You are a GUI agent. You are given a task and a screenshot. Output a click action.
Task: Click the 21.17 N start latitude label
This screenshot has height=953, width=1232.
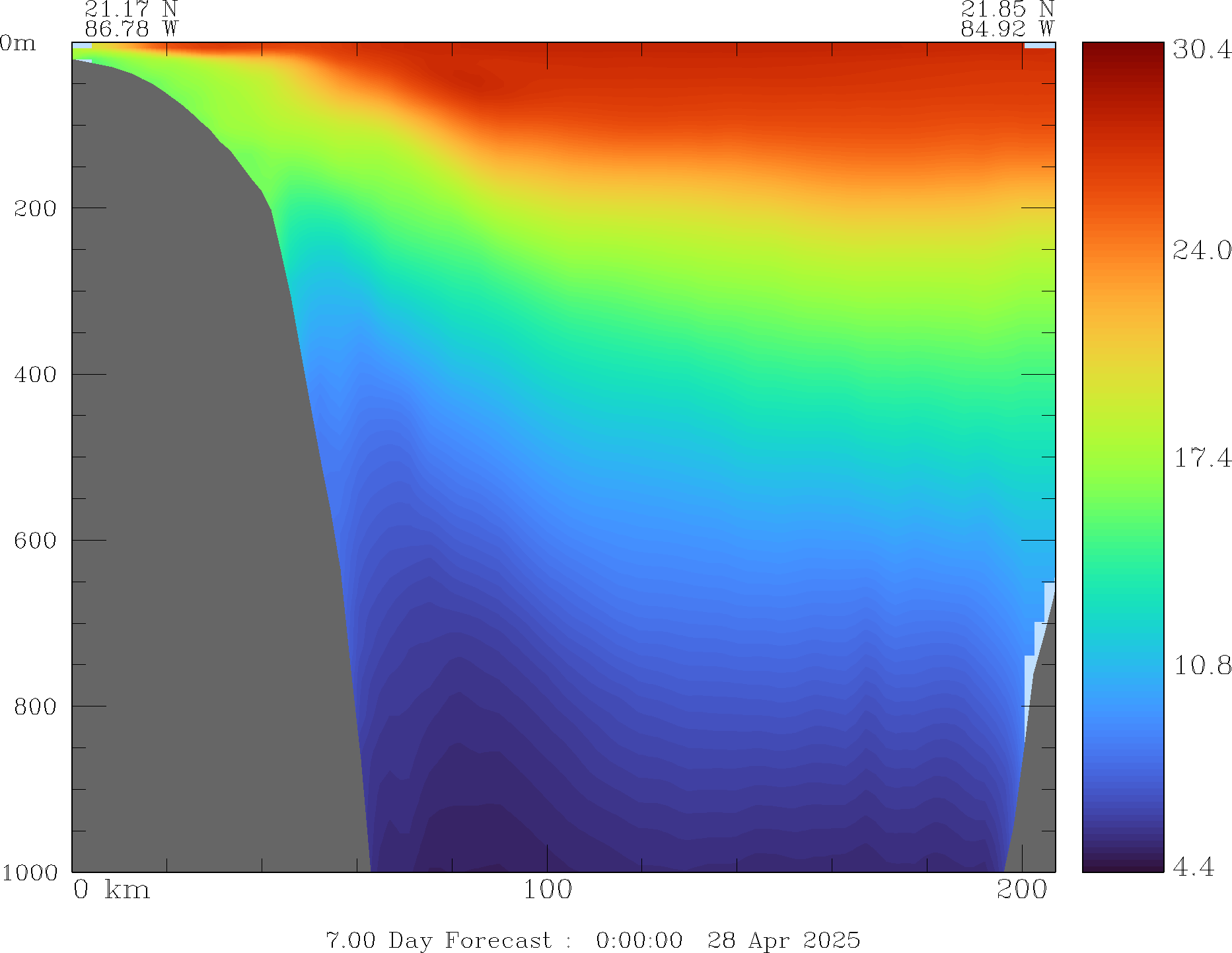(x=131, y=9)
